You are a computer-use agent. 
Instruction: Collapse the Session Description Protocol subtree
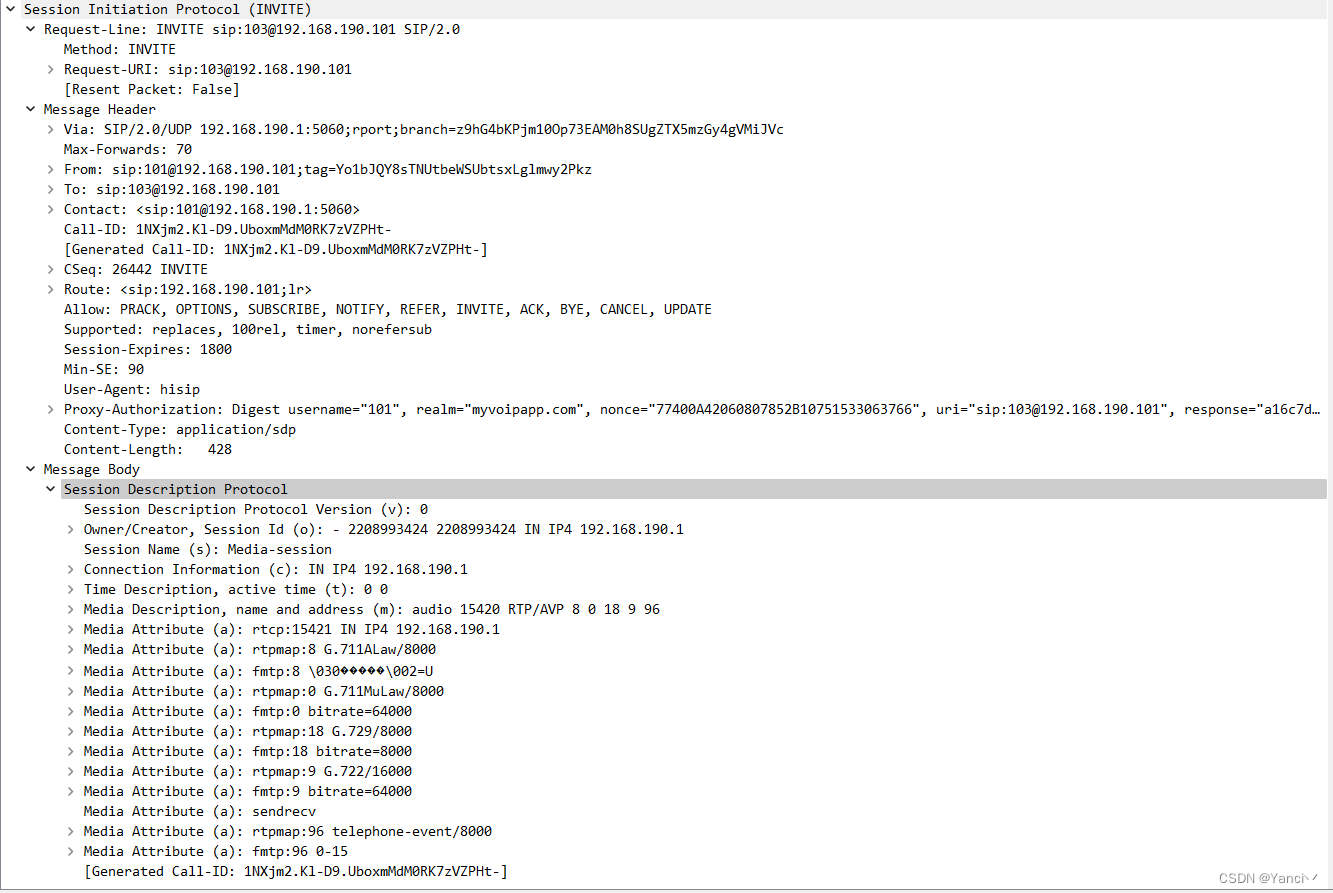click(x=50, y=489)
